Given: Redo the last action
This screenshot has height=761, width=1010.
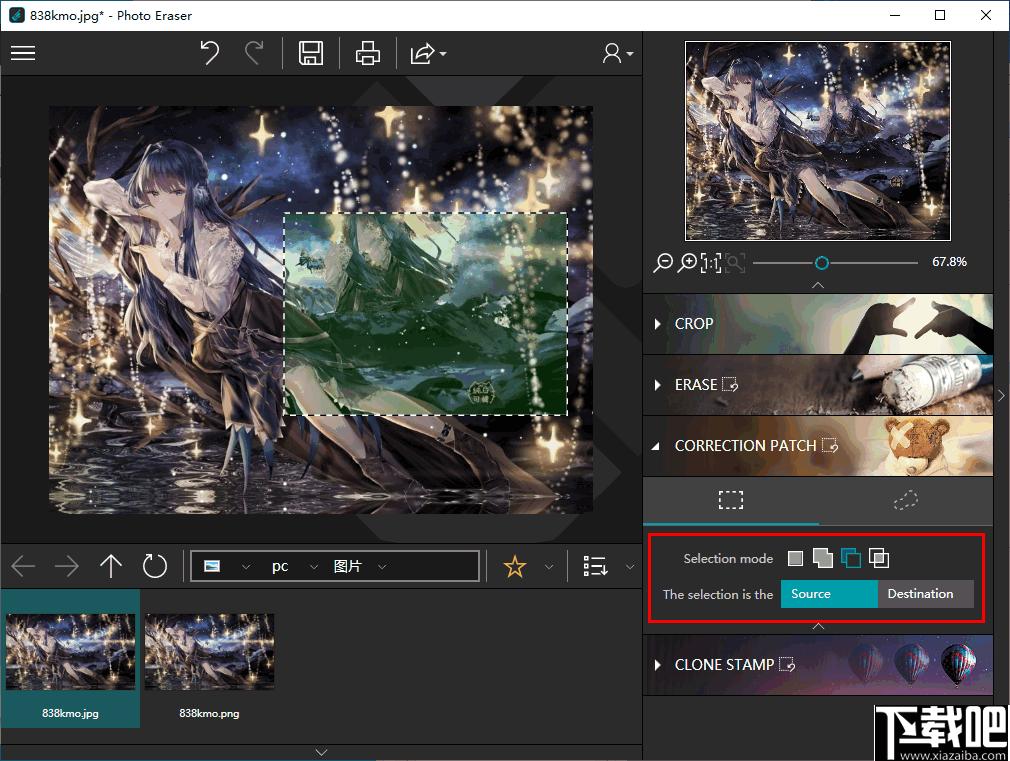Looking at the screenshot, I should [254, 53].
